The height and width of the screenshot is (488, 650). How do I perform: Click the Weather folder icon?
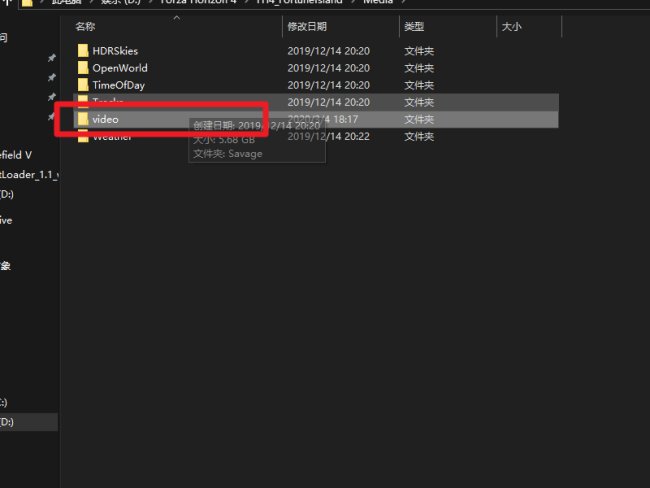[83, 137]
